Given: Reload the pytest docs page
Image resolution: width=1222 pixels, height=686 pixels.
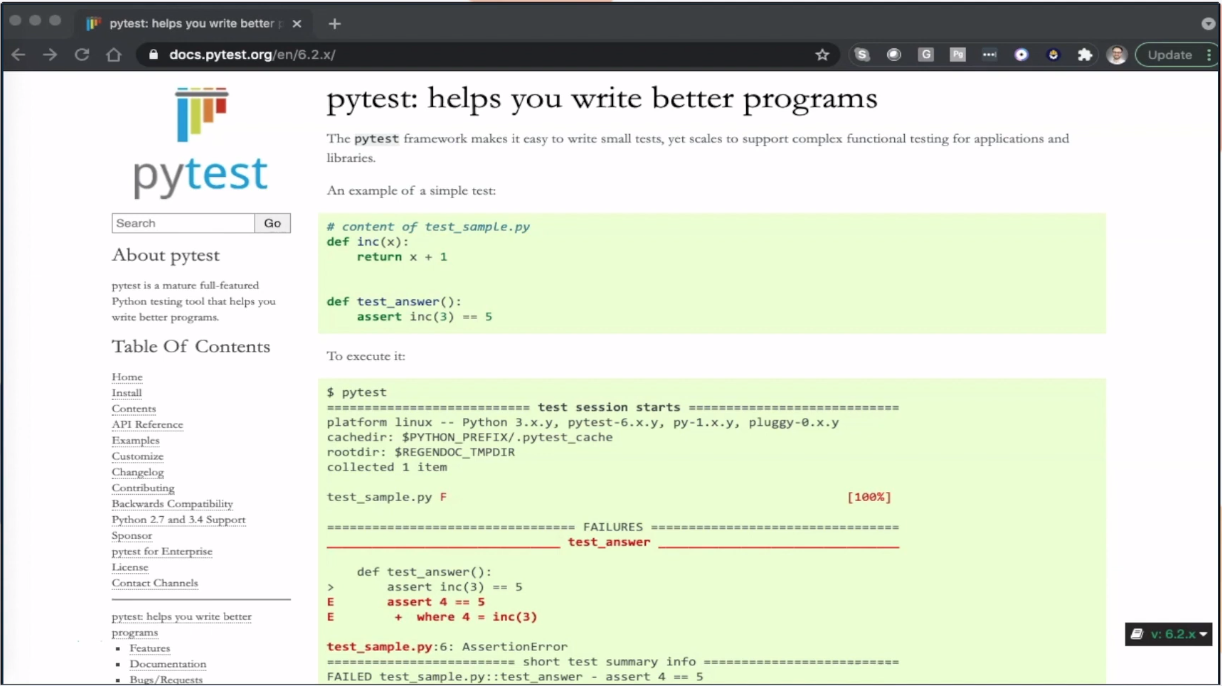Looking at the screenshot, I should coord(82,55).
